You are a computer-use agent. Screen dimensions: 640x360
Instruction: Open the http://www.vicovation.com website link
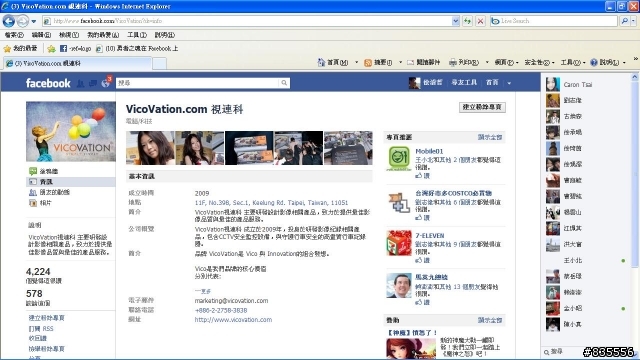[233, 320]
